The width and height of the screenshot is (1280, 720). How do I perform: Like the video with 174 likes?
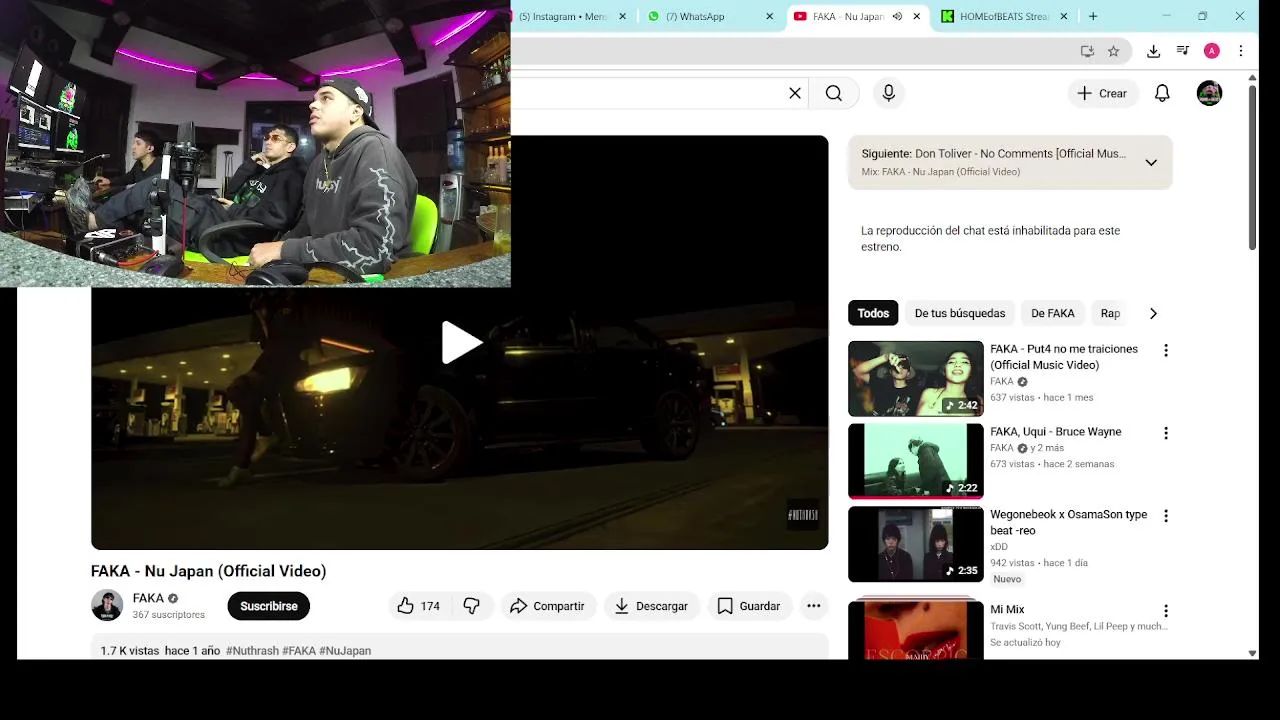(x=419, y=606)
